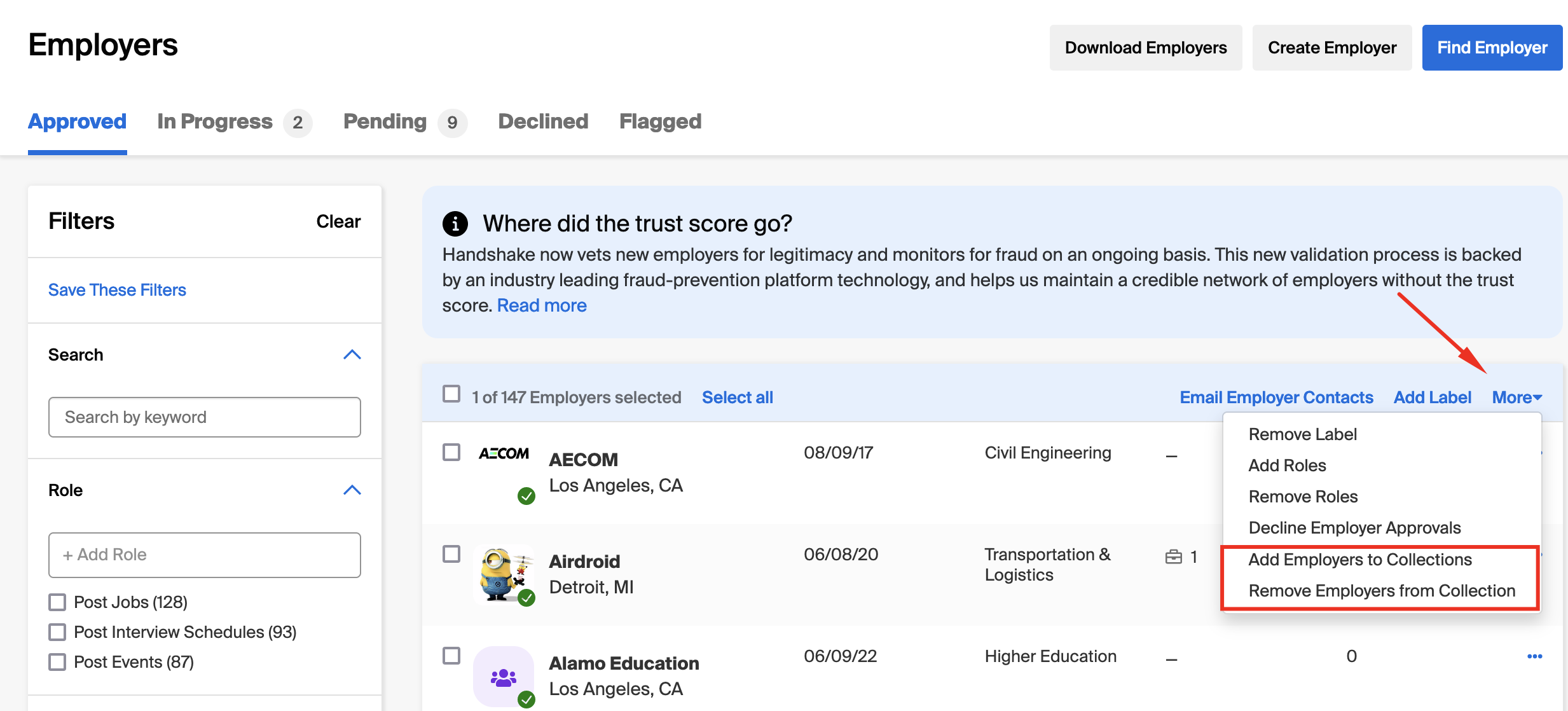Click the Create Employer button
Viewport: 1568px width, 711px height.
pyautogui.click(x=1332, y=48)
